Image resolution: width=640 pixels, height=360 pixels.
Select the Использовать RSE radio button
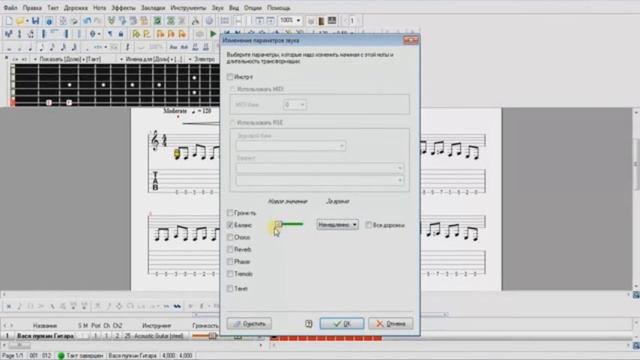pos(233,123)
